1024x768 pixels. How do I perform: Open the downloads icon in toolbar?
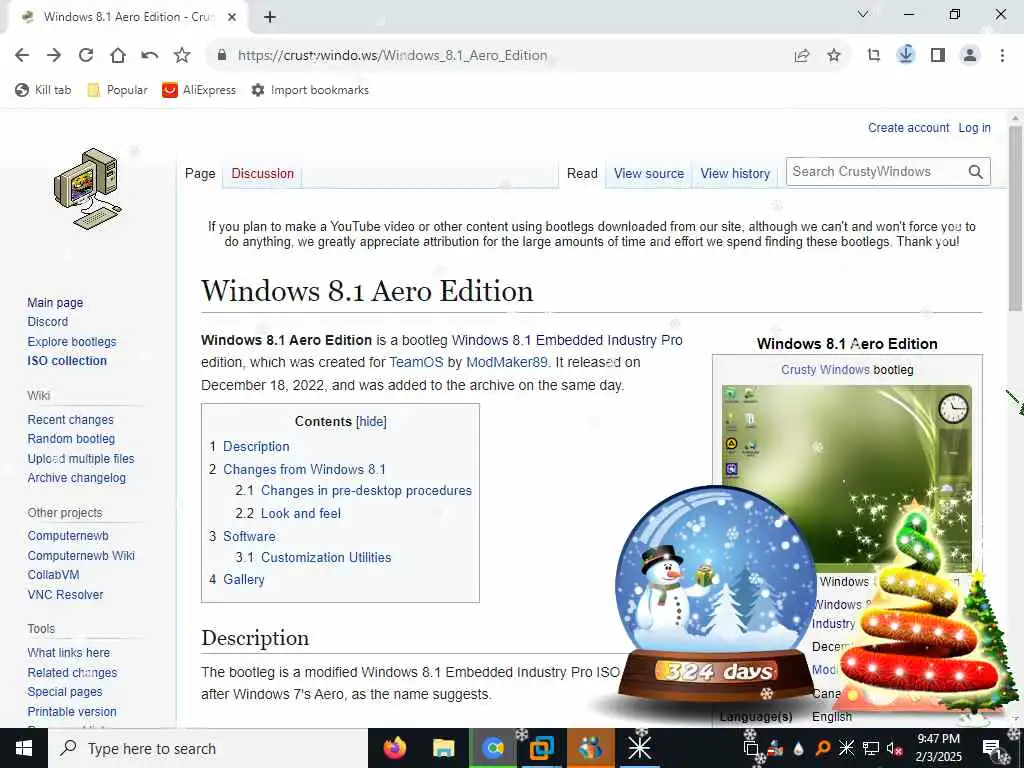[x=906, y=55]
